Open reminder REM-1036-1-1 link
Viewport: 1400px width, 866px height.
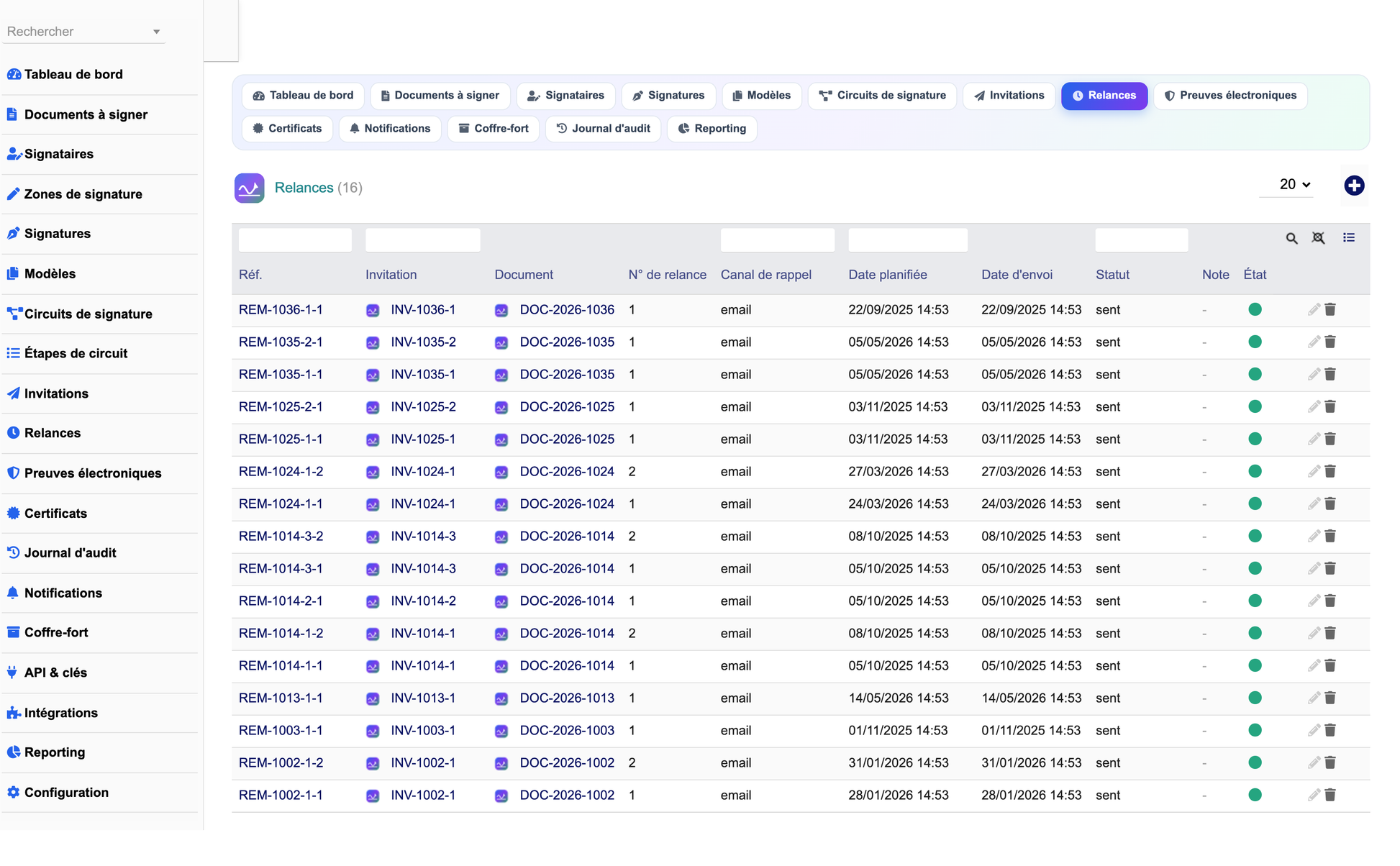pos(281,310)
